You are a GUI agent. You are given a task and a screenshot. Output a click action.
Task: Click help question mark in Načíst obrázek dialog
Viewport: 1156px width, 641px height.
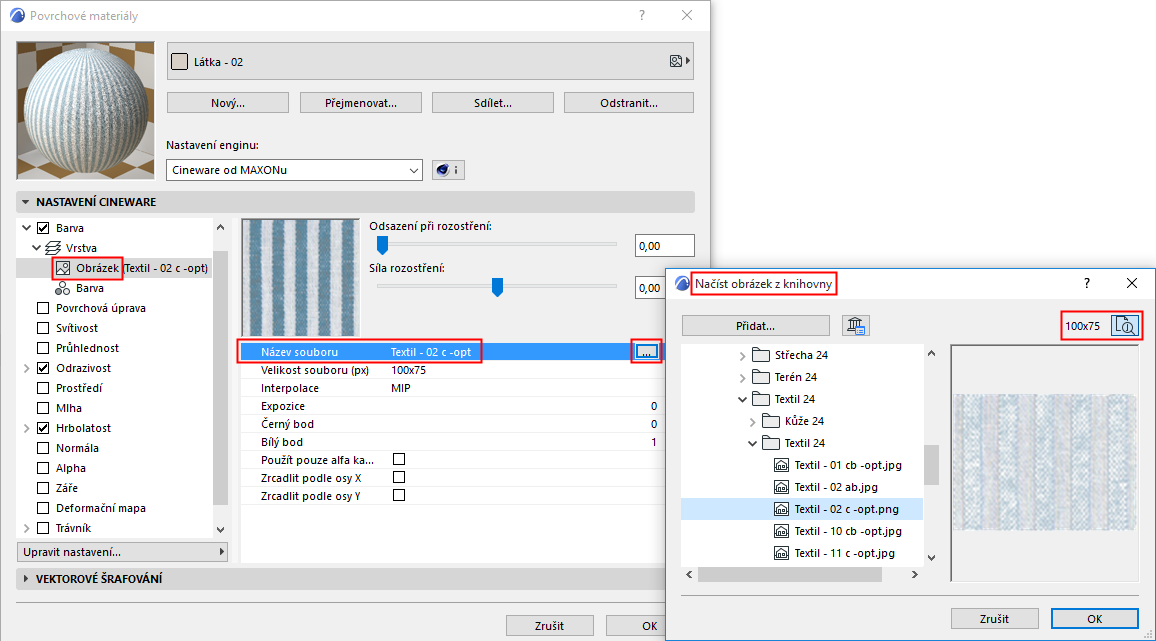point(1087,283)
